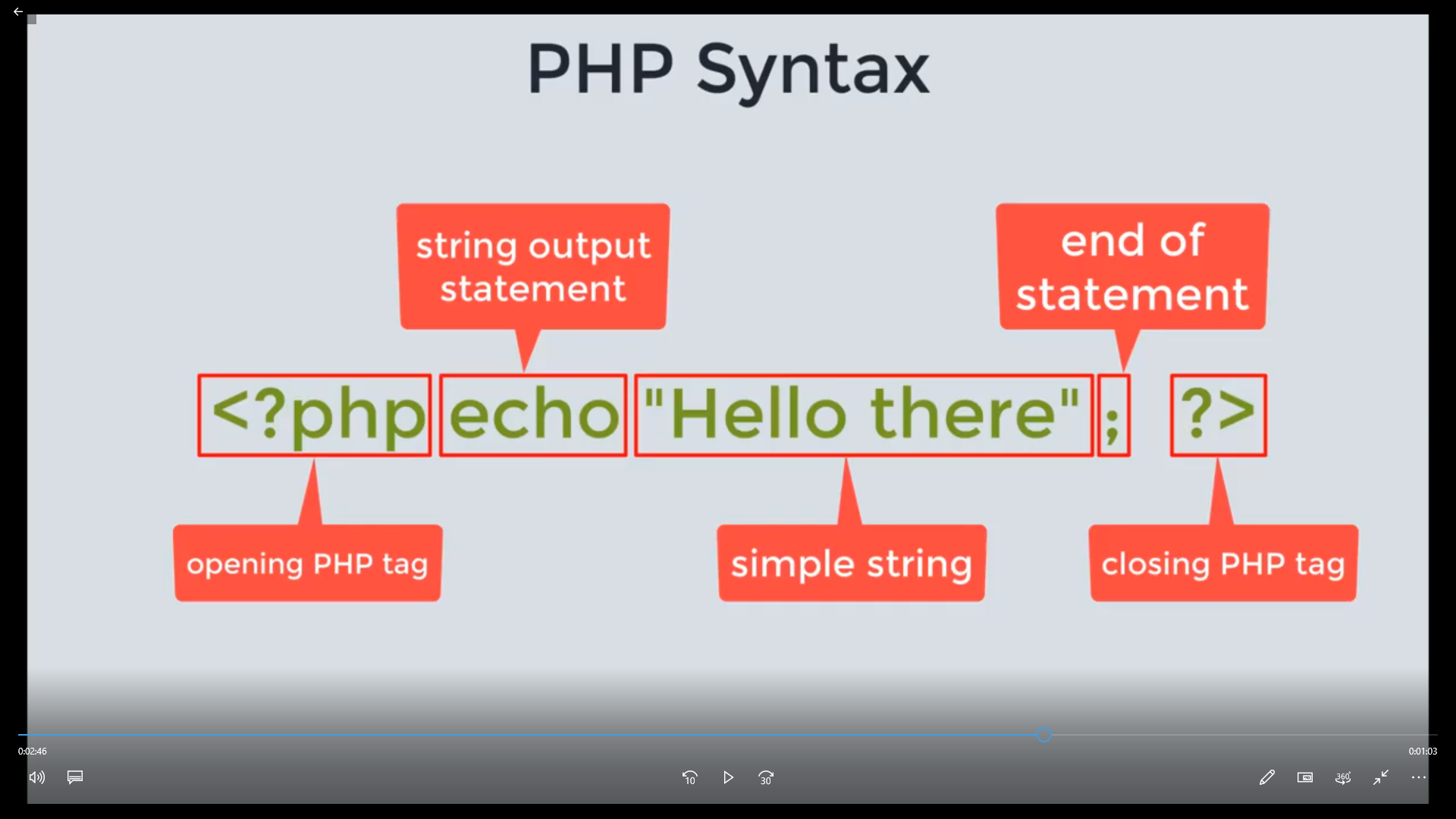Expand playback options via the three dots
This screenshot has height=819, width=1456.
[1419, 777]
